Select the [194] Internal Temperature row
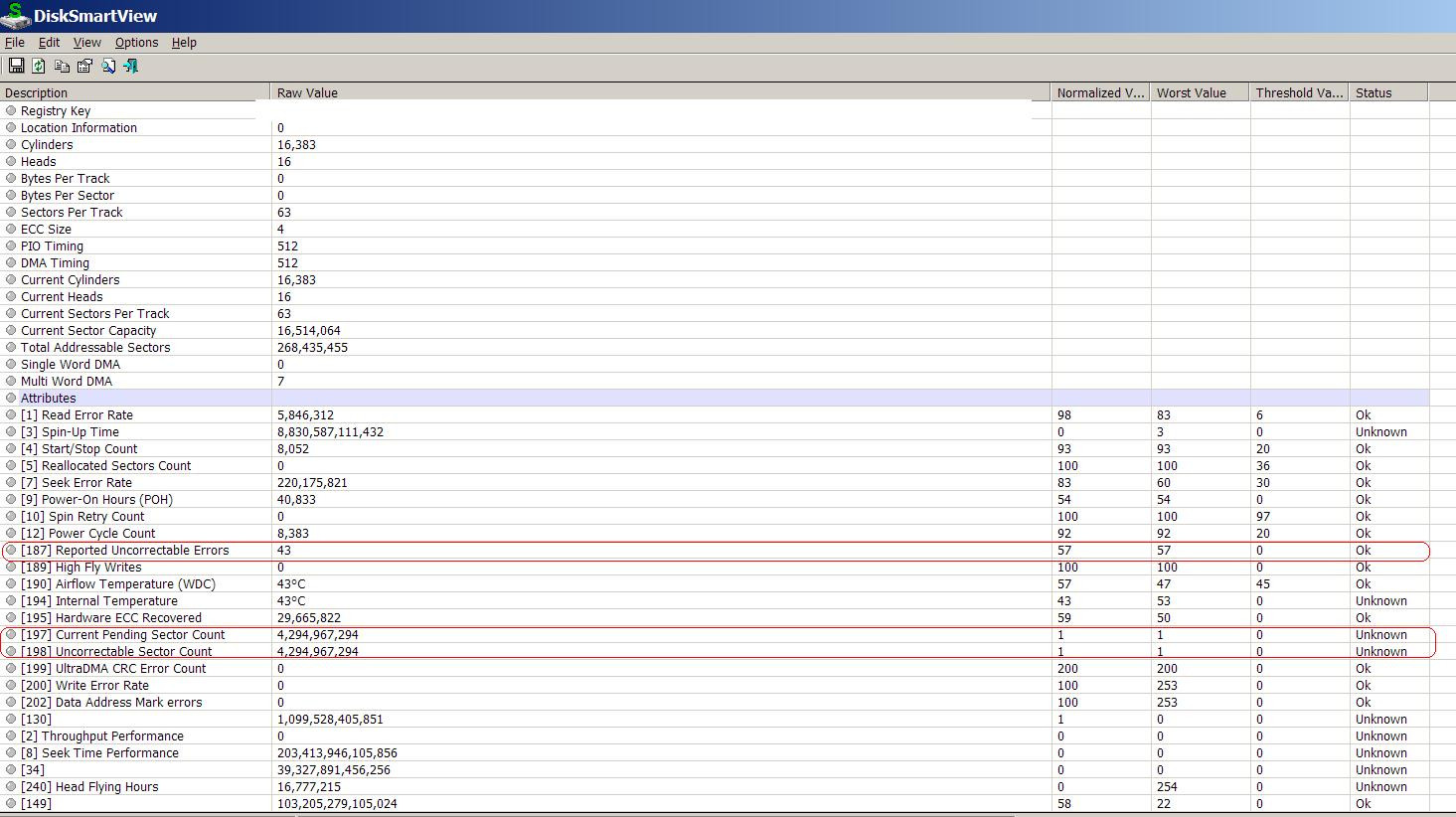Screen dimensions: 1456x817 pos(715,600)
